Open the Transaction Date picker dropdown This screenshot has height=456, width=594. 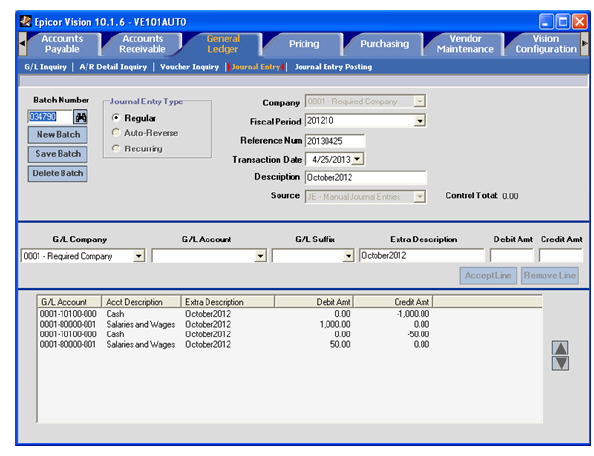click(x=358, y=159)
